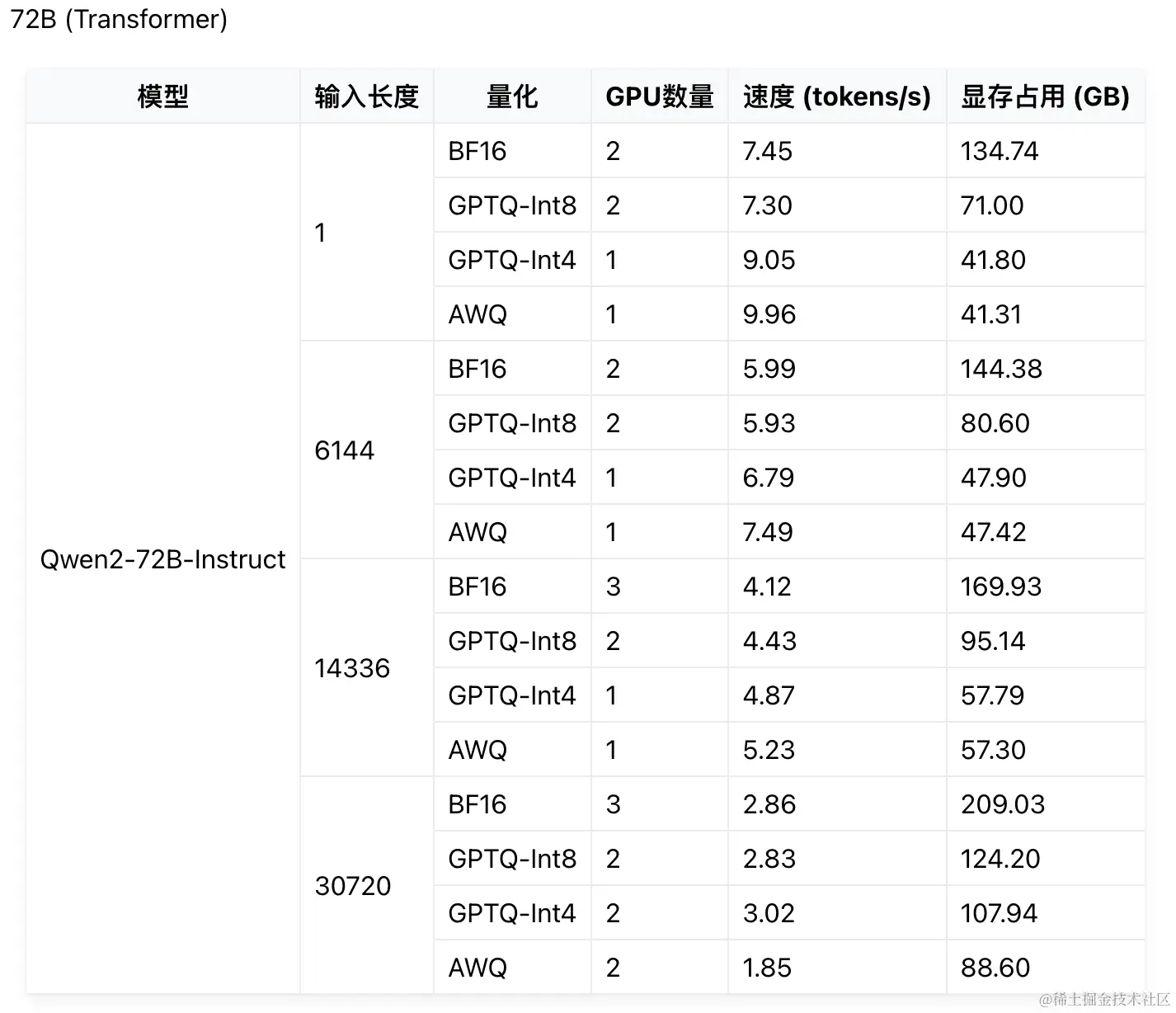Select the '速度 (tokens/s)' column header

(x=837, y=97)
